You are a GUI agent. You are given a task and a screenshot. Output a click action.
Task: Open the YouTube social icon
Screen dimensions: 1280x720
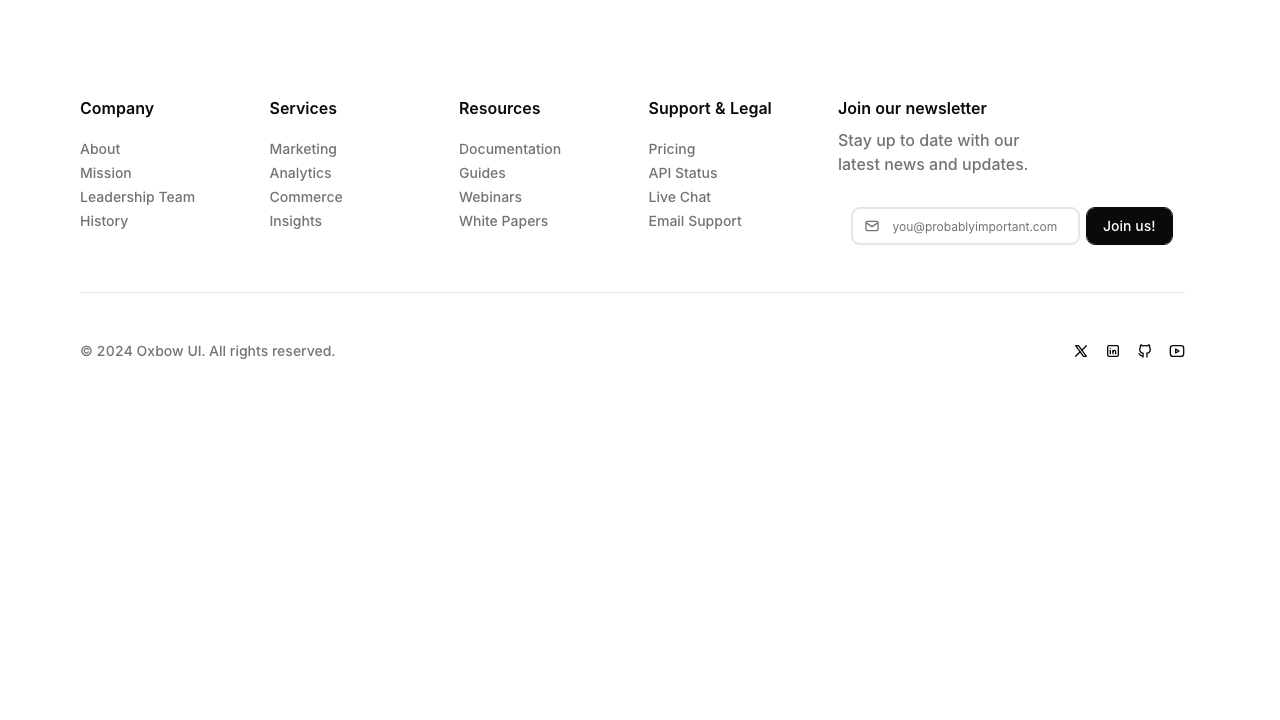click(x=1177, y=351)
